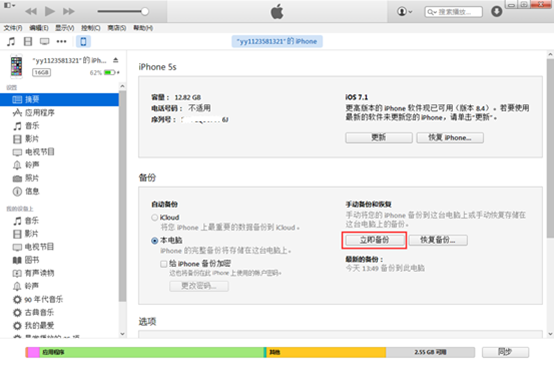Open the 控制(C) menu
The height and width of the screenshot is (366, 554).
tap(90, 28)
